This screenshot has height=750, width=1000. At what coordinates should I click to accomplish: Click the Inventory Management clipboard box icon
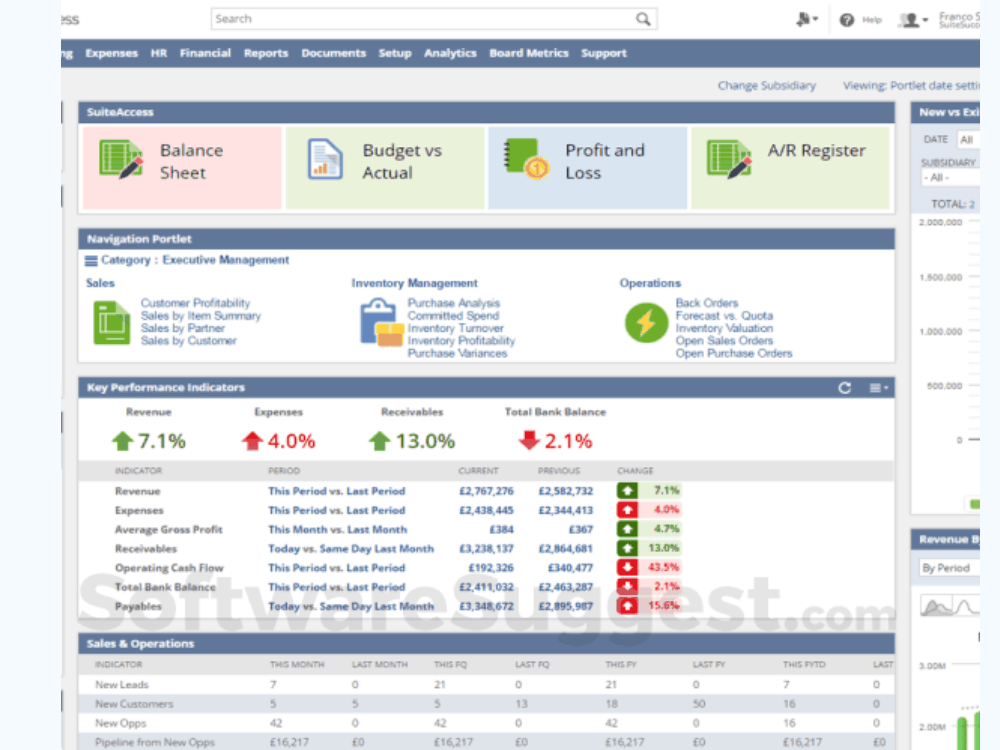[x=382, y=323]
